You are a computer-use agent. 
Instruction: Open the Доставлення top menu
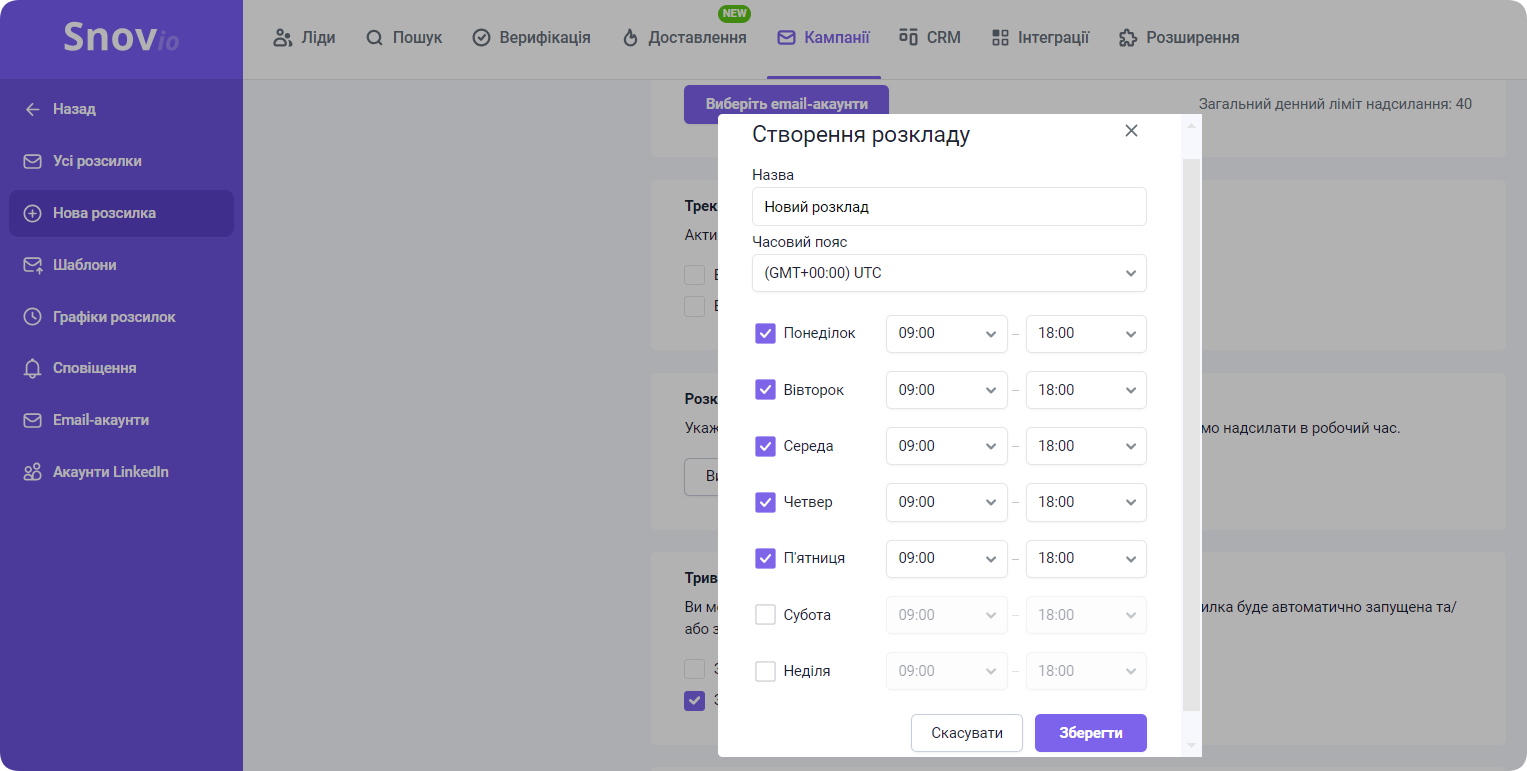pos(684,38)
